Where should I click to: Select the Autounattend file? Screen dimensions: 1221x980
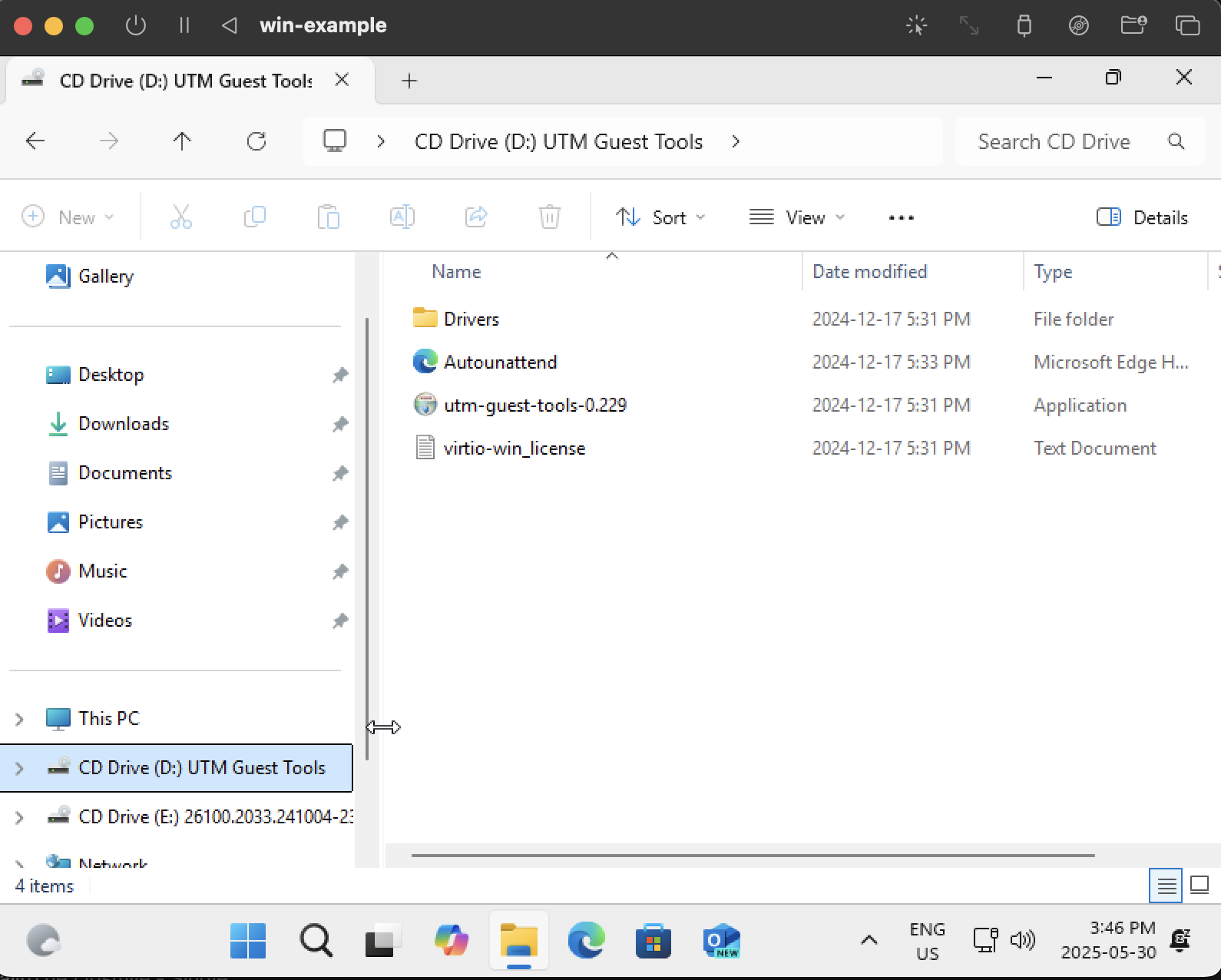[500, 362]
